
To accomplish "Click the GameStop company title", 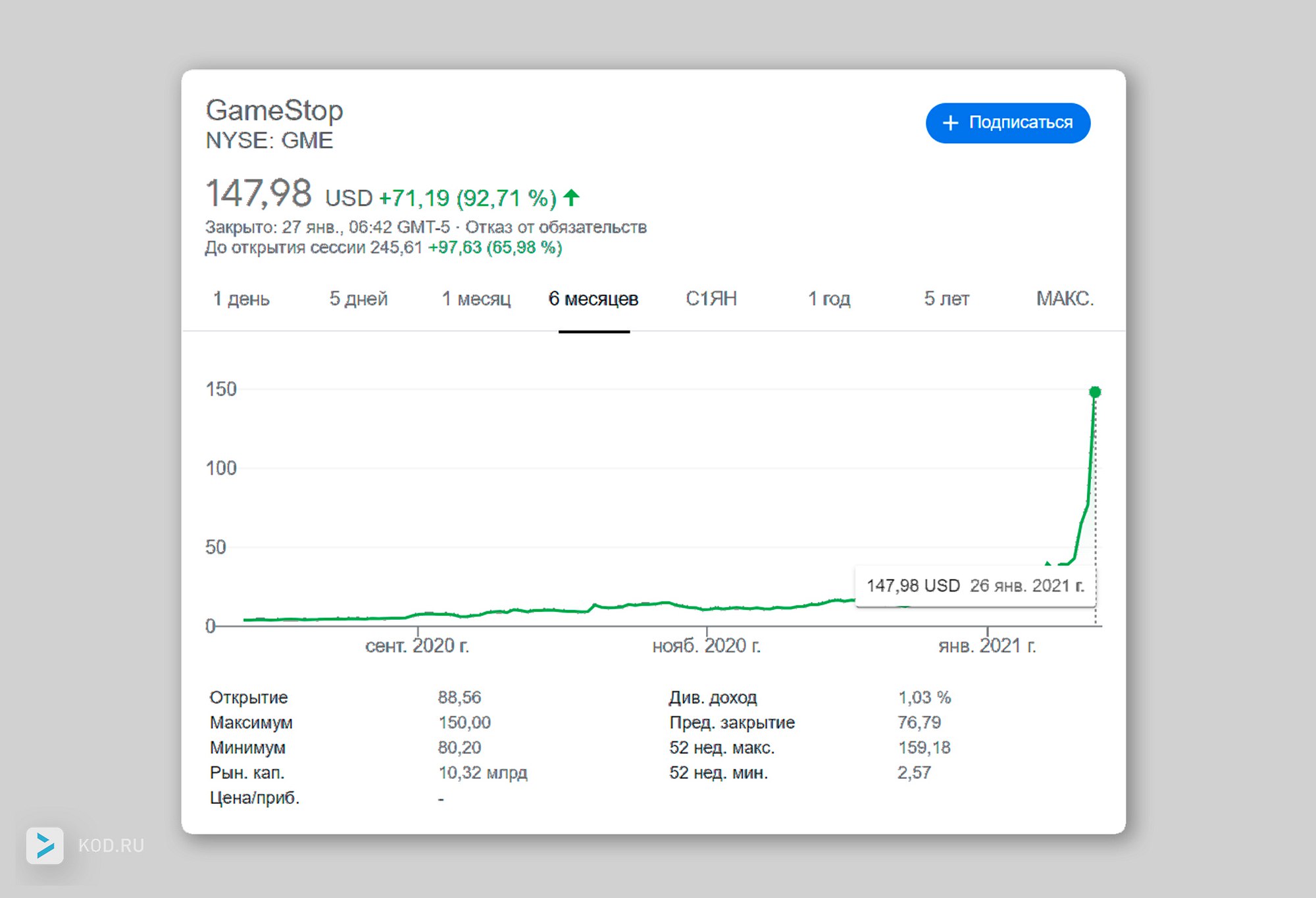I will [274, 111].
